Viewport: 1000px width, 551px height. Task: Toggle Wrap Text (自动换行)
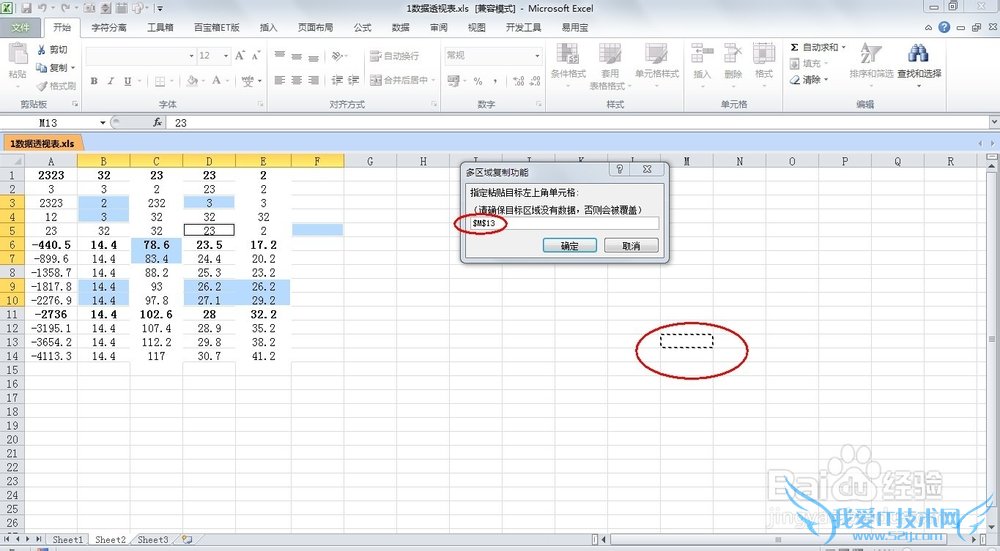(x=394, y=56)
